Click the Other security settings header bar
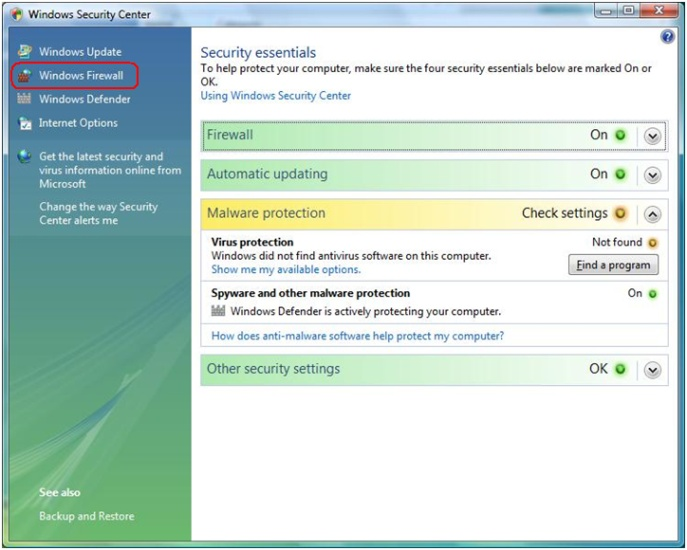Screen dimensions: 687x550 434,370
